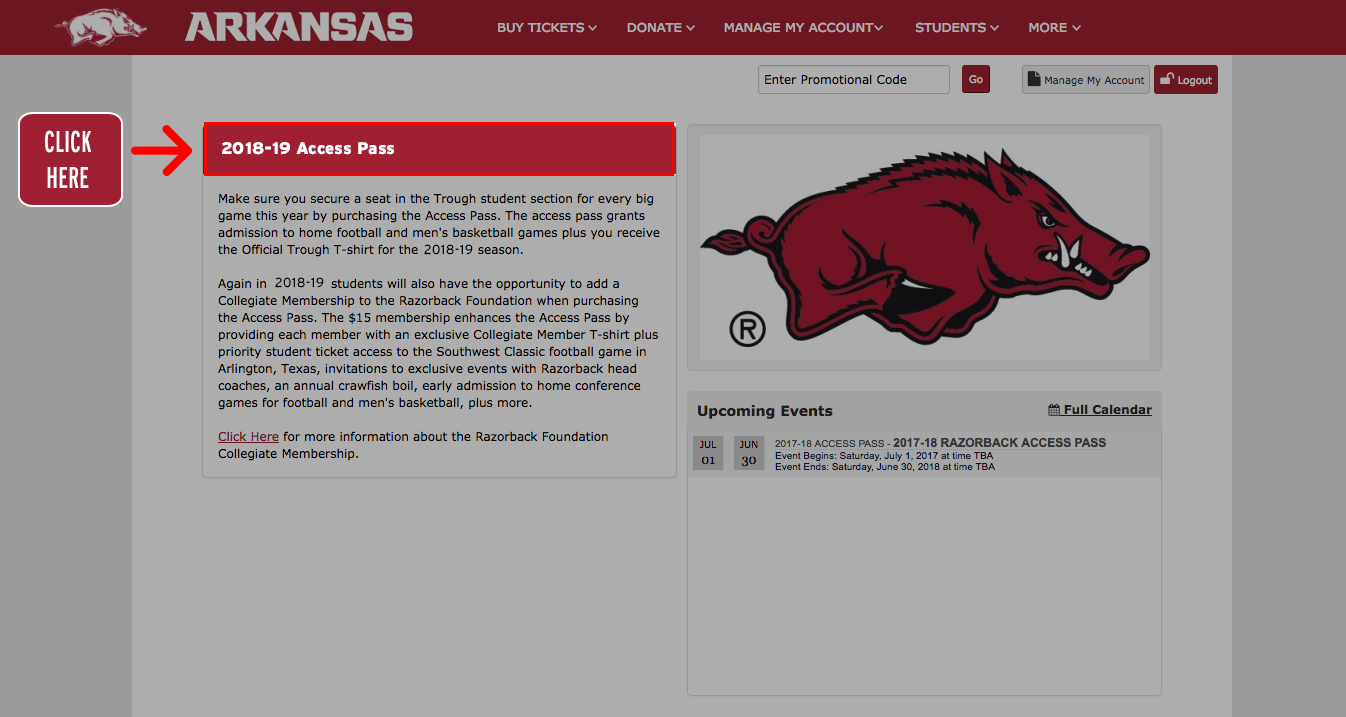Follow the Click Here membership info link
Viewport: 1346px width, 717px height.
(x=248, y=437)
